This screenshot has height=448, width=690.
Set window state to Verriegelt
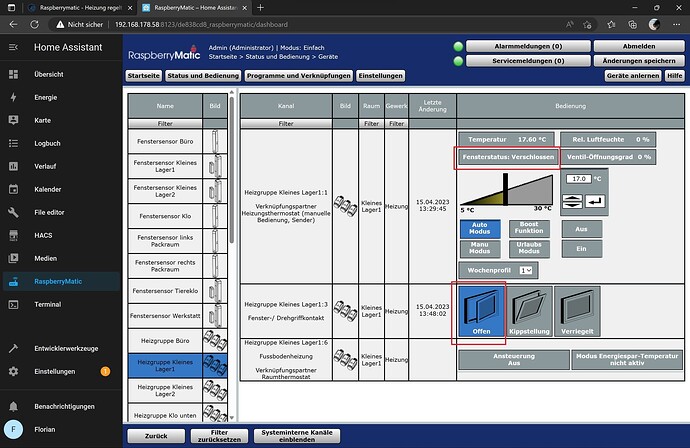click(x=577, y=312)
